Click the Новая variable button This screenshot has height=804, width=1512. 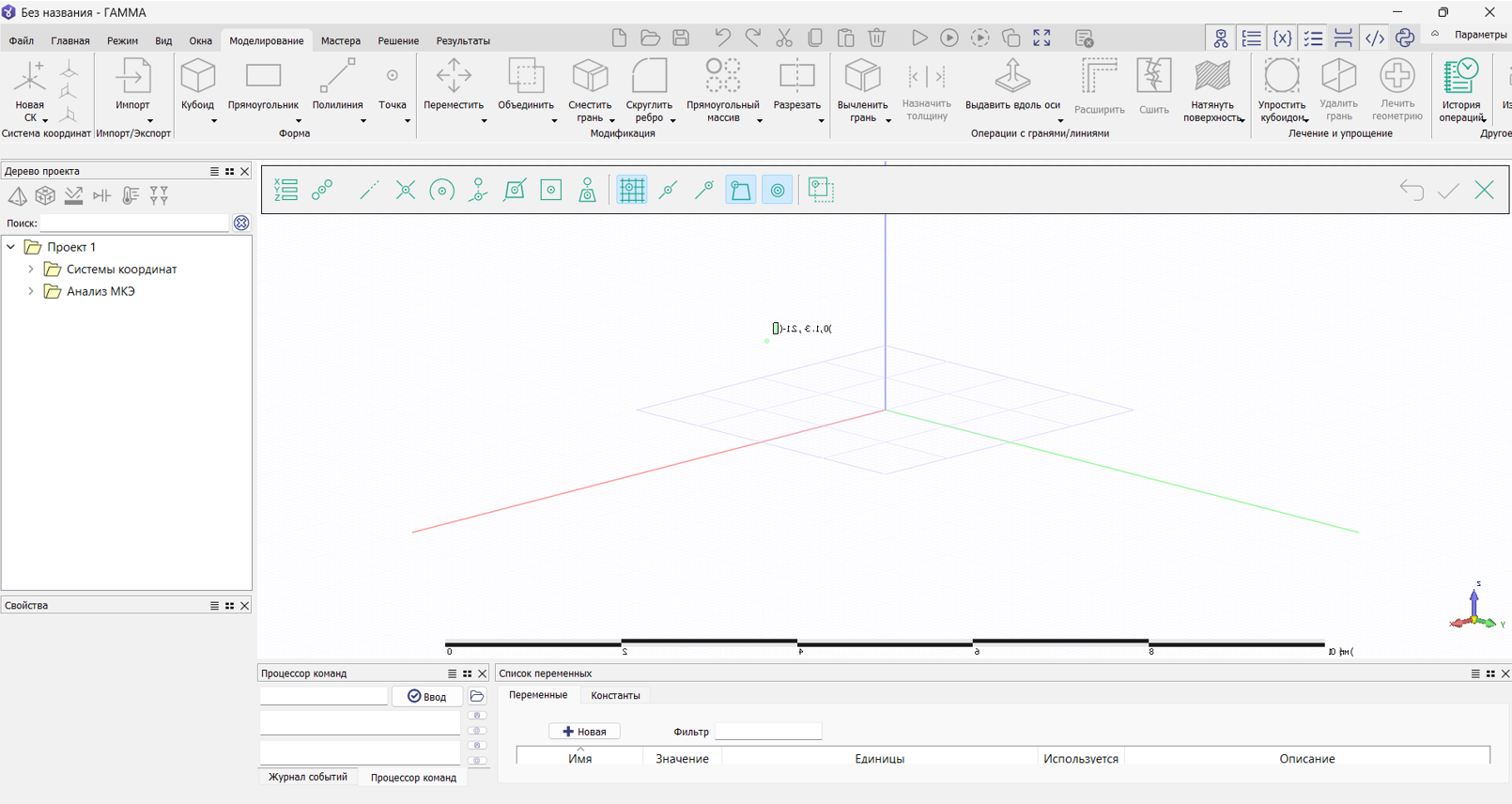[584, 732]
